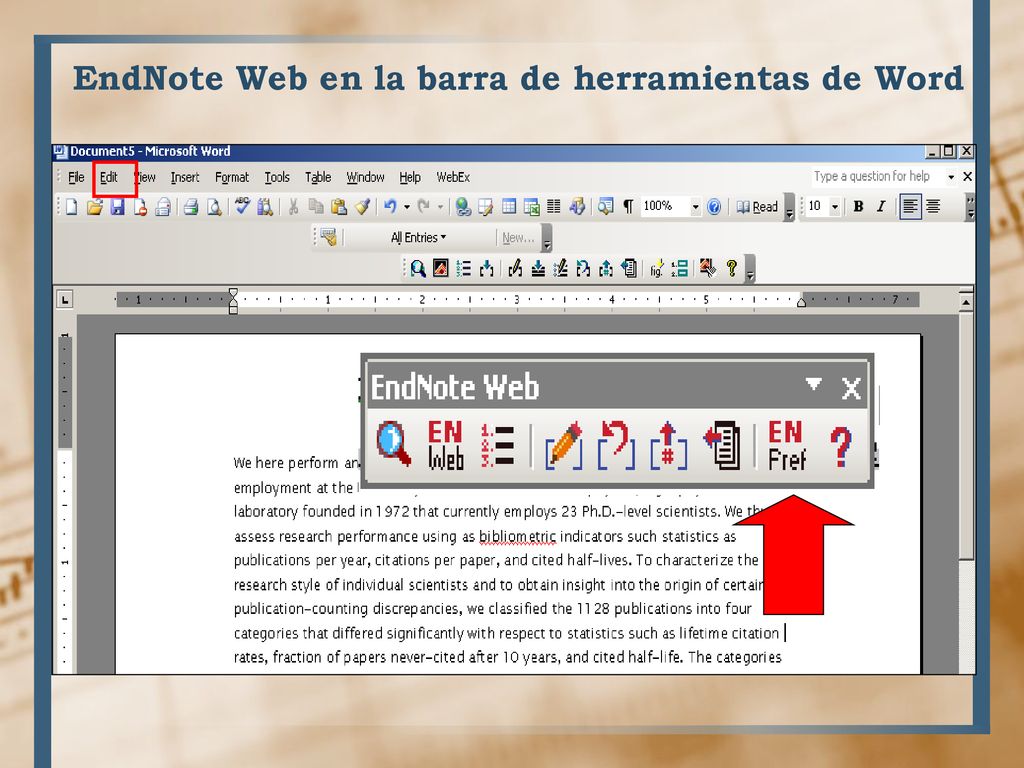Click Format Bibliography in large EndNote Web toolbar

tap(498, 445)
